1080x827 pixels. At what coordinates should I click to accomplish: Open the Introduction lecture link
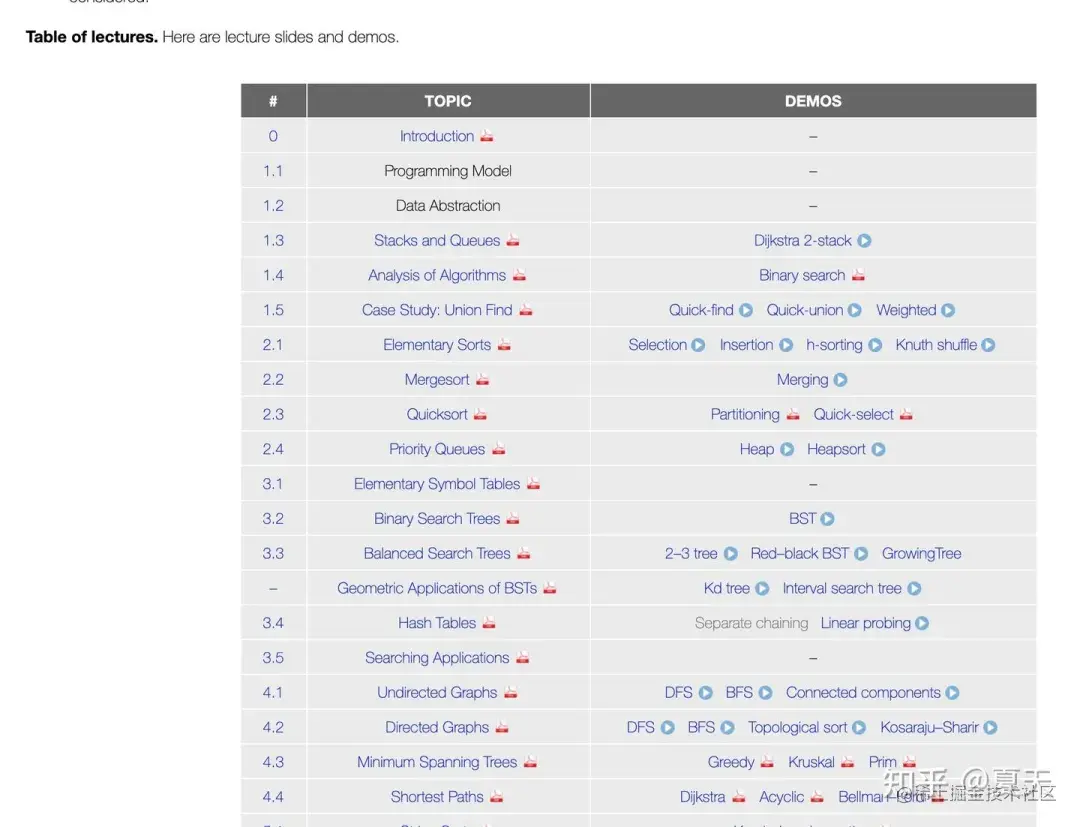(437, 136)
